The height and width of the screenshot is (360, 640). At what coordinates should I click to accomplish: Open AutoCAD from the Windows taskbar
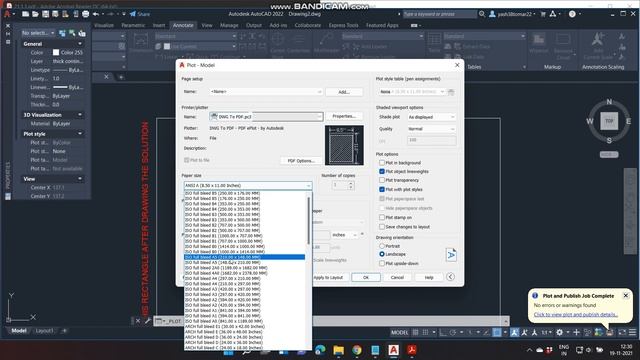pyautogui.click(x=393, y=350)
